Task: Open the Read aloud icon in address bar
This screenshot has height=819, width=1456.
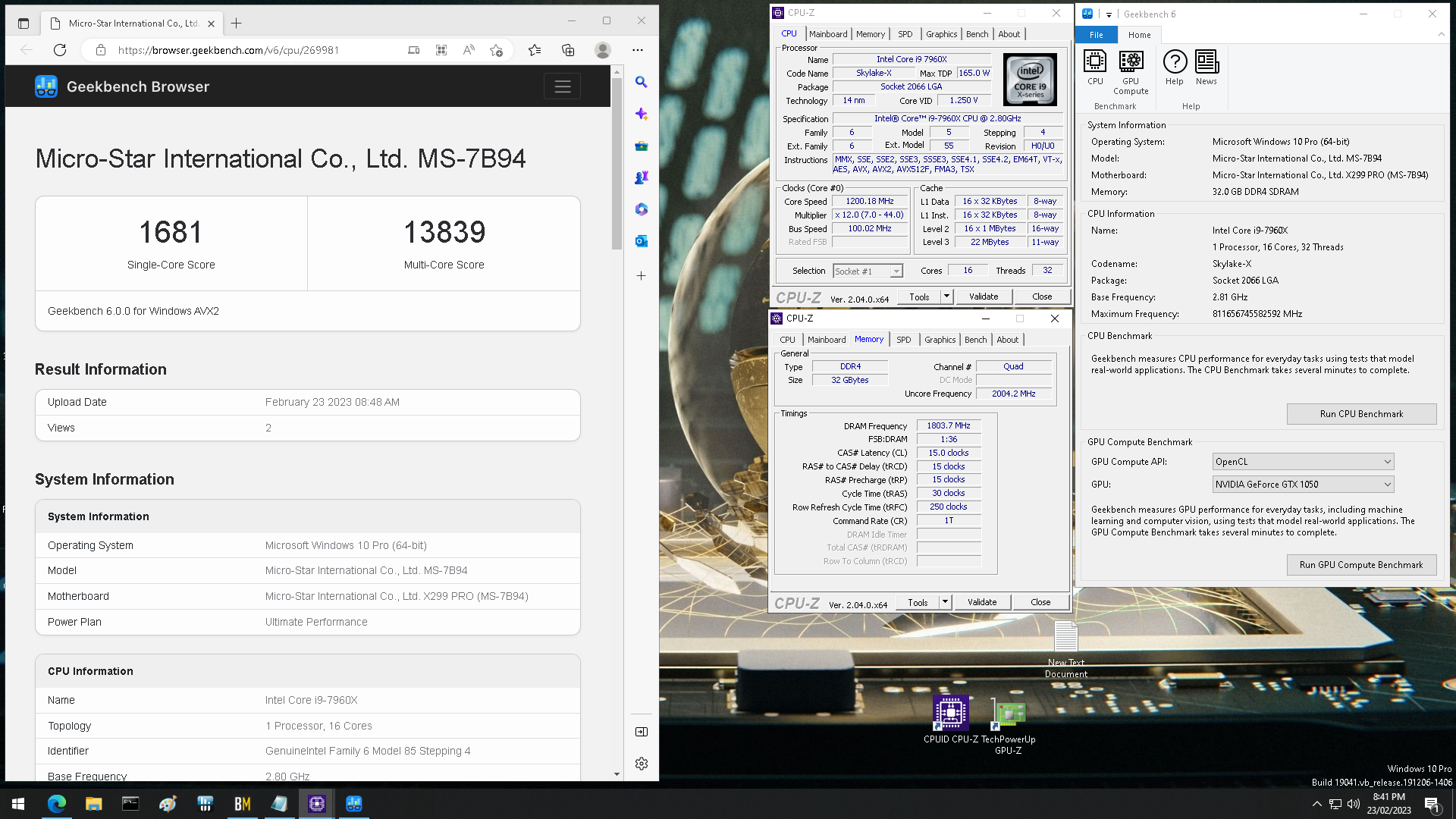Action: (469, 50)
